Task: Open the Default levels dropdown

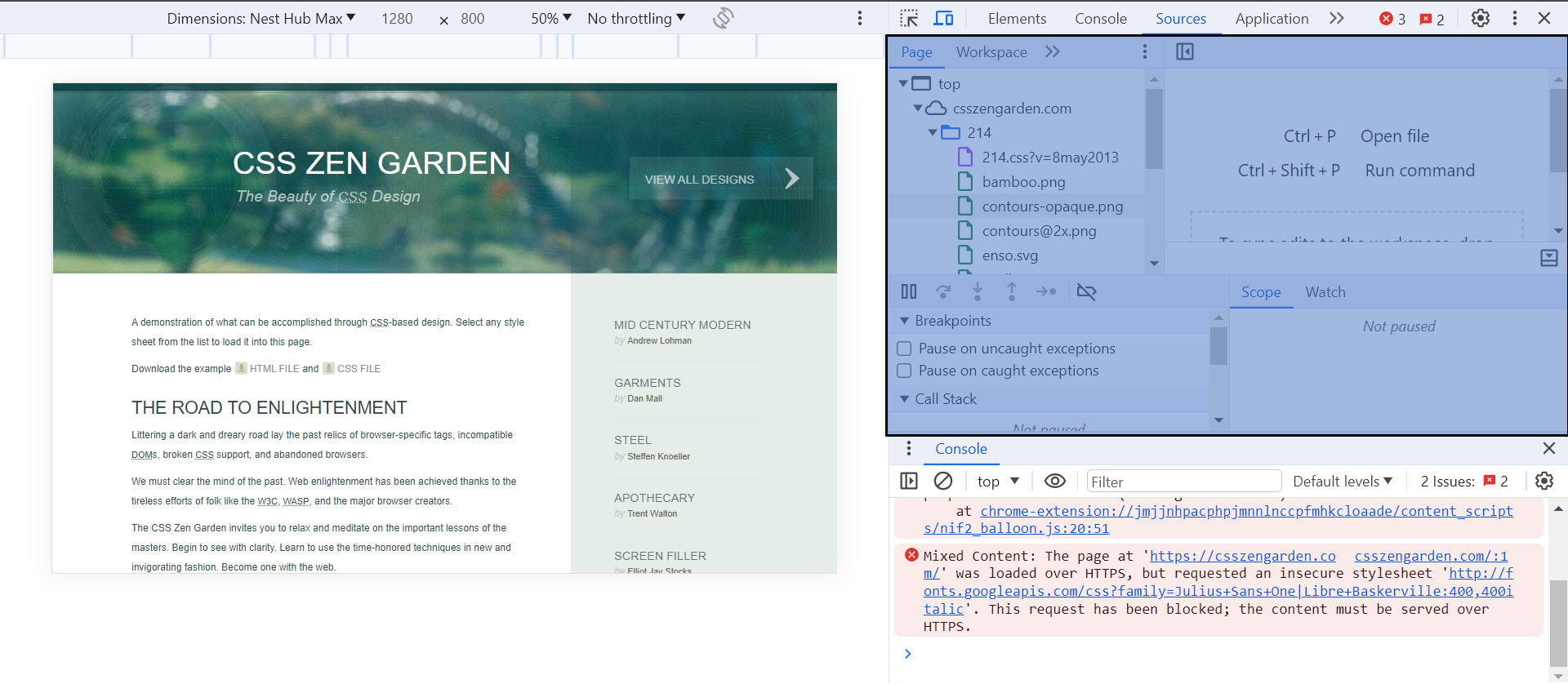Action: click(x=1343, y=481)
